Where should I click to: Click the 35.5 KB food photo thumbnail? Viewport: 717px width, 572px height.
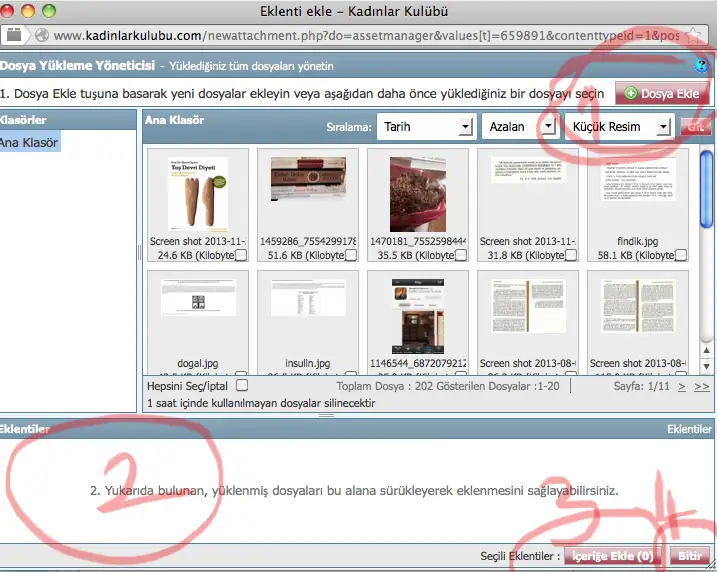click(x=417, y=194)
